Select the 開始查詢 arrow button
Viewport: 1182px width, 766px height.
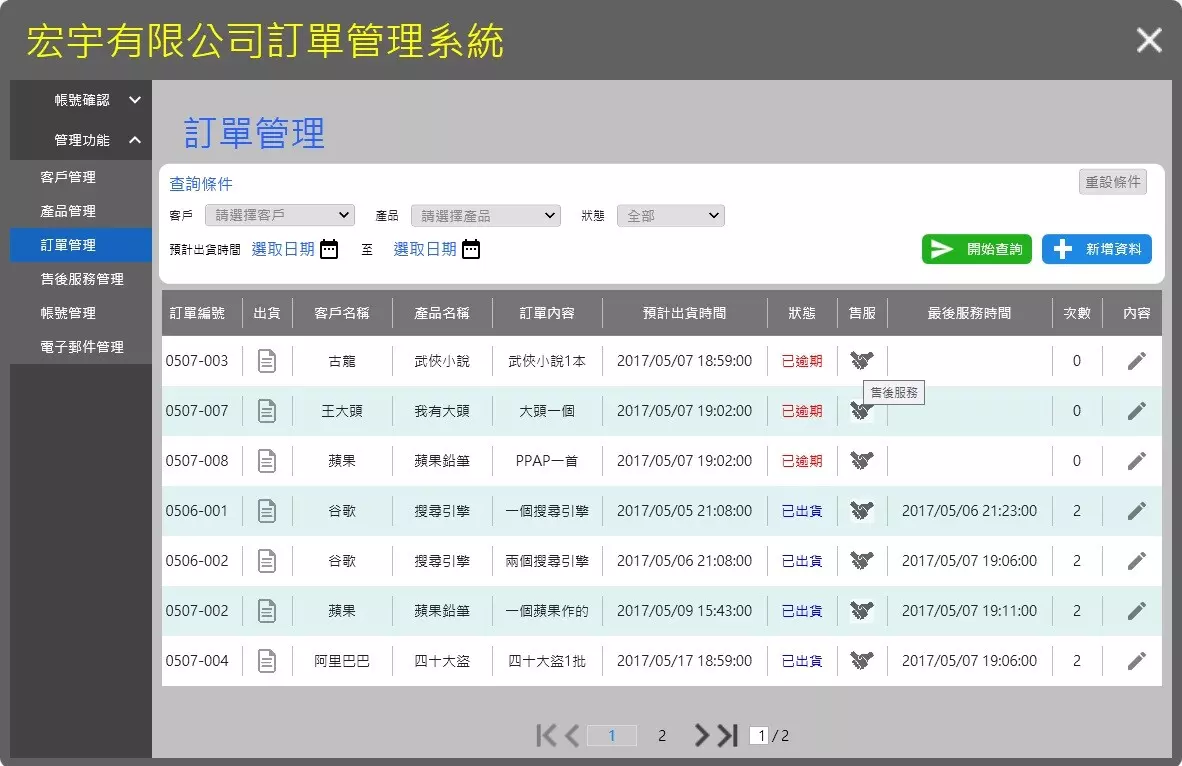(x=976, y=249)
